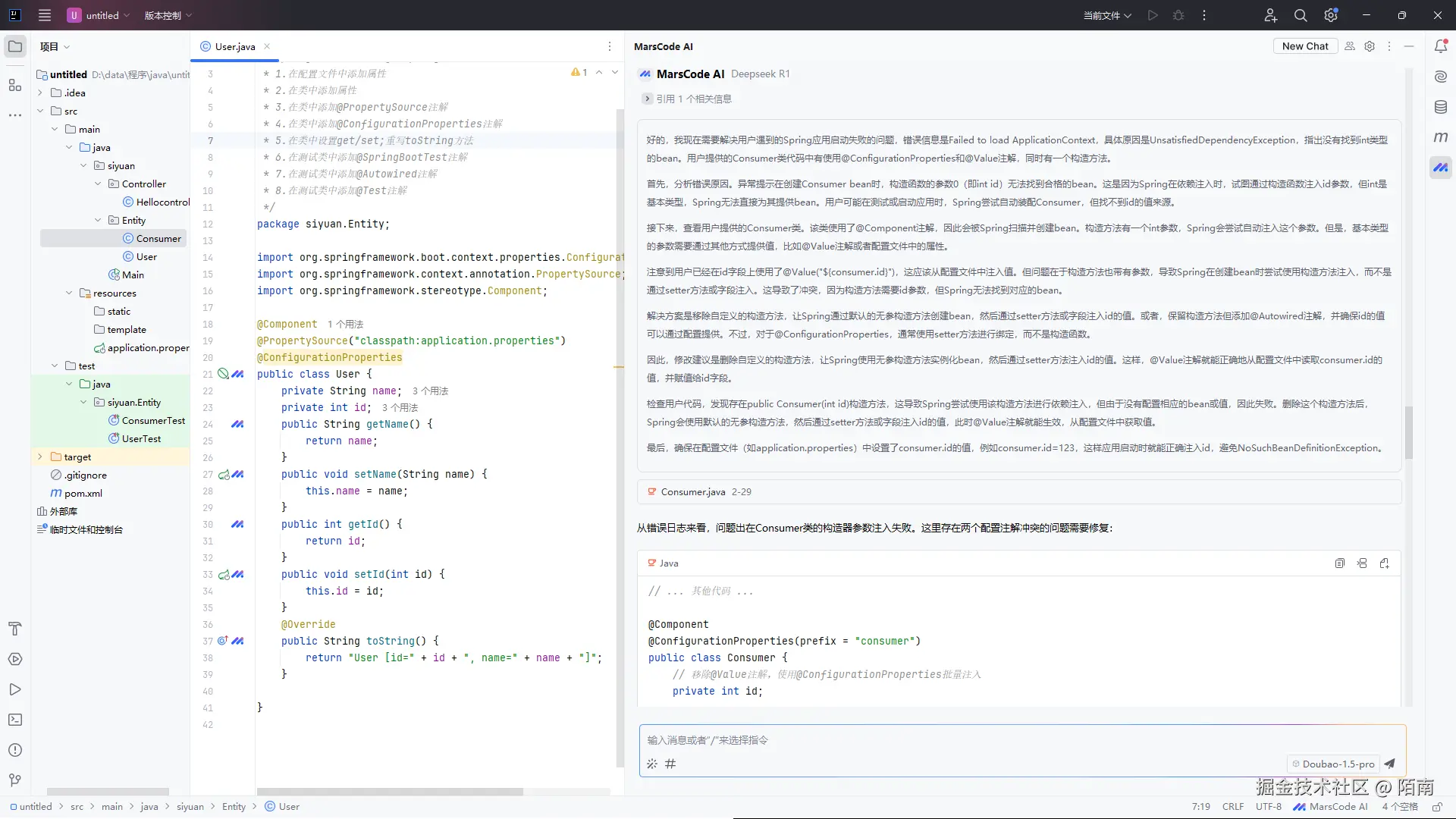The width and height of the screenshot is (1456, 819).
Task: Open the version control menu
Action: [168, 15]
